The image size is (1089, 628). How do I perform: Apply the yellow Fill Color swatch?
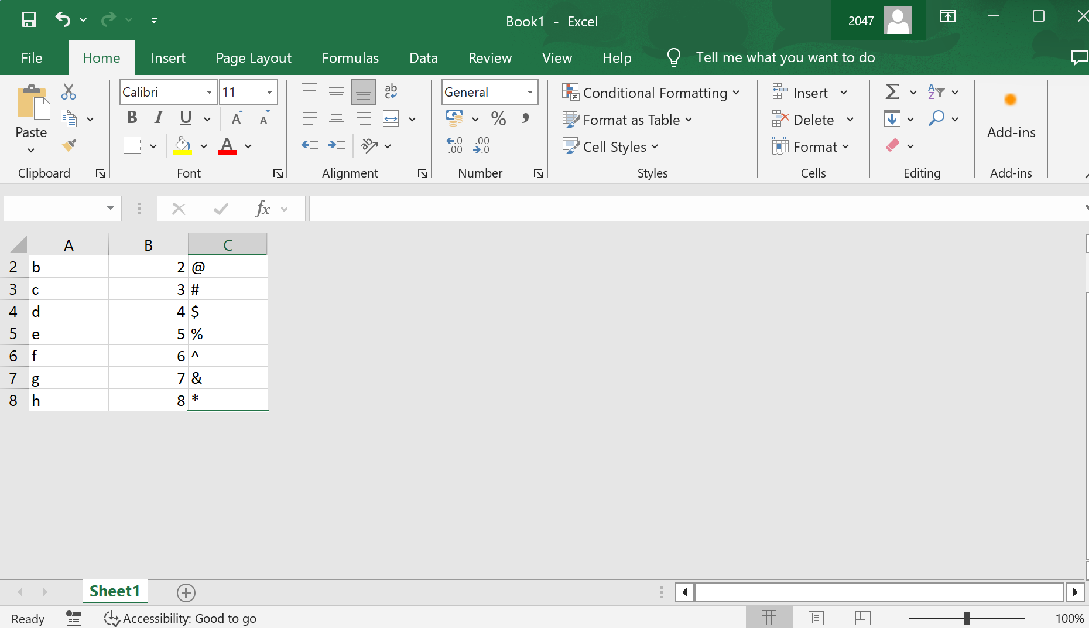pyautogui.click(x=183, y=146)
